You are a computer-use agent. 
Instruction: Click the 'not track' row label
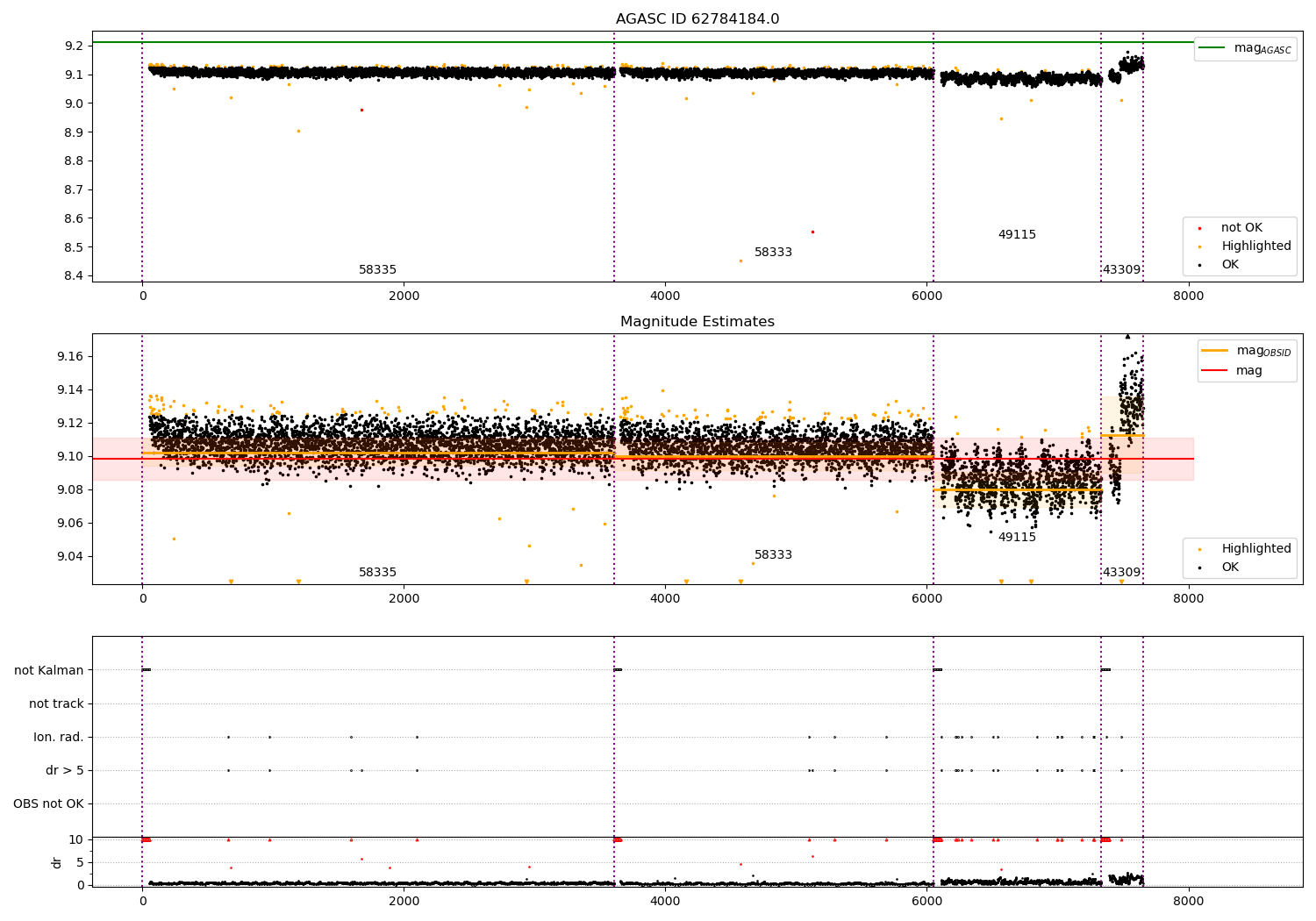coord(56,703)
